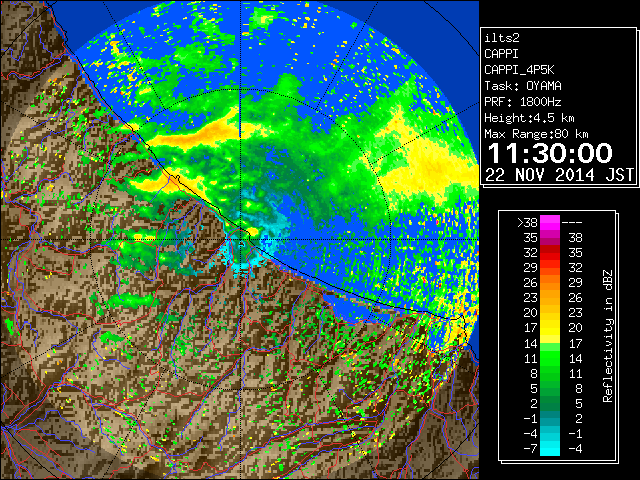The width and height of the screenshot is (640, 480).
Task: Click the '-7' legend label
Action: (x=530, y=449)
